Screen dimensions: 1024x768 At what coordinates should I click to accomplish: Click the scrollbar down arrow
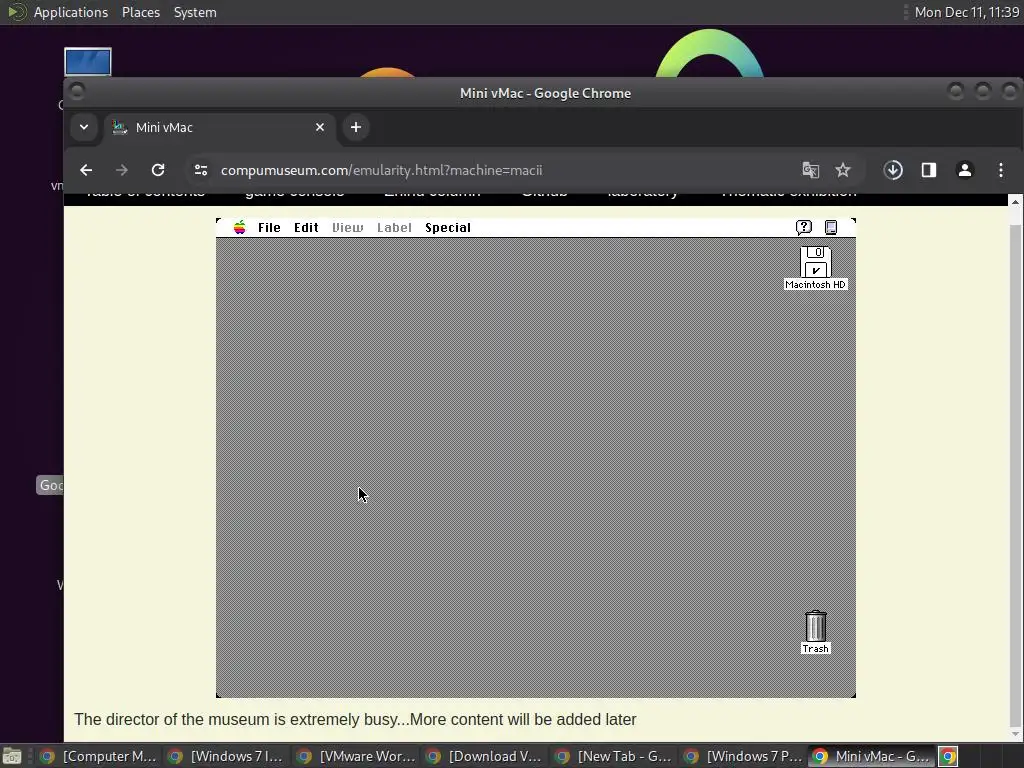[1015, 734]
